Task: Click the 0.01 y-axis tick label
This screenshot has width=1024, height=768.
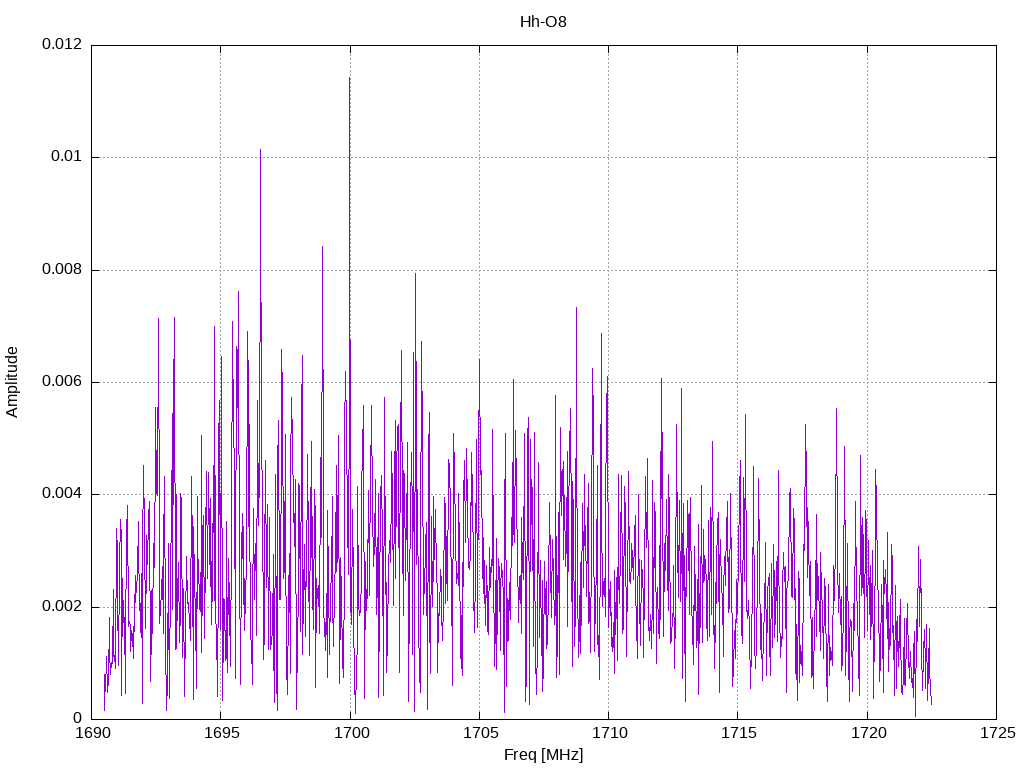Action: click(x=67, y=157)
